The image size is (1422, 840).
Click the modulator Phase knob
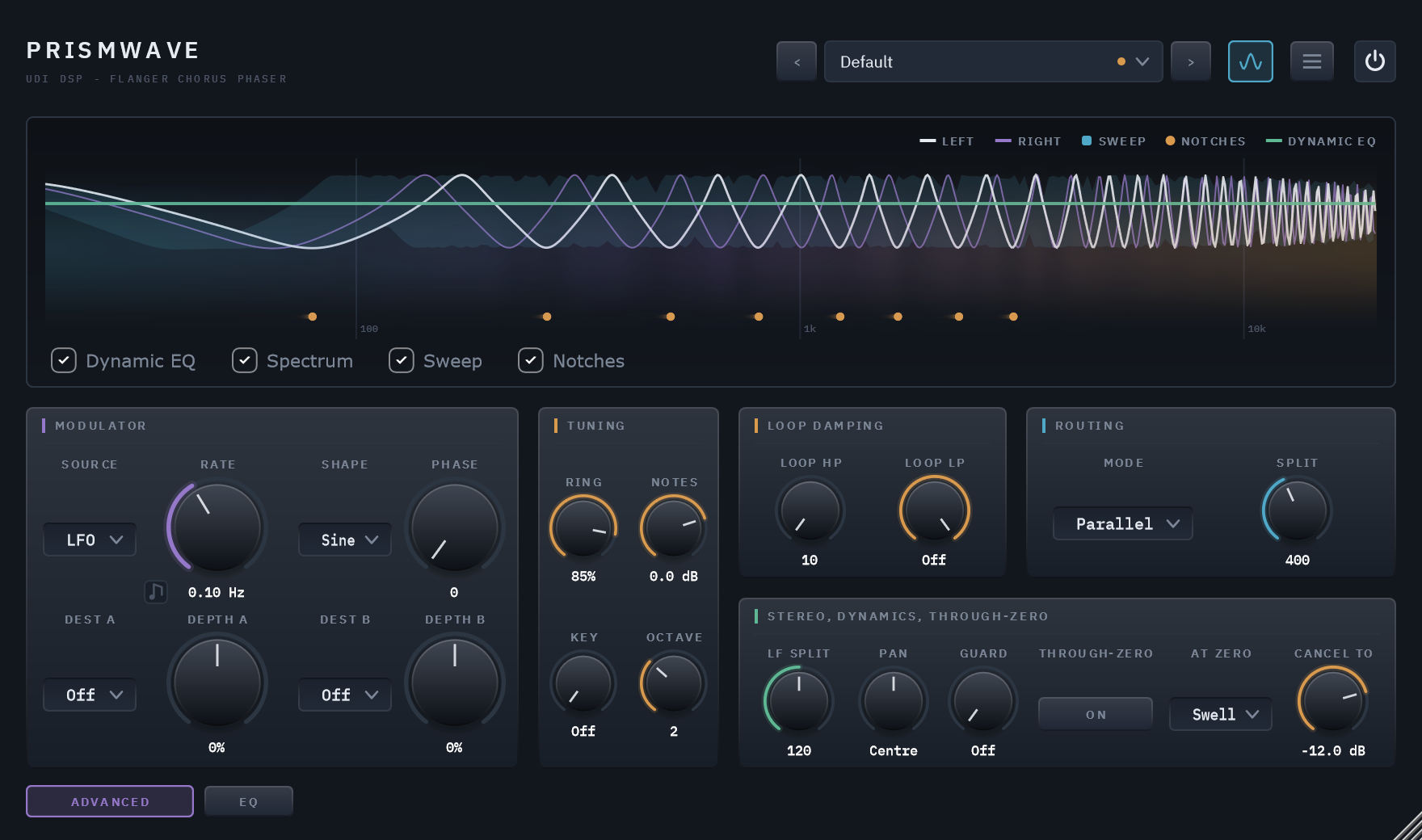tap(455, 527)
